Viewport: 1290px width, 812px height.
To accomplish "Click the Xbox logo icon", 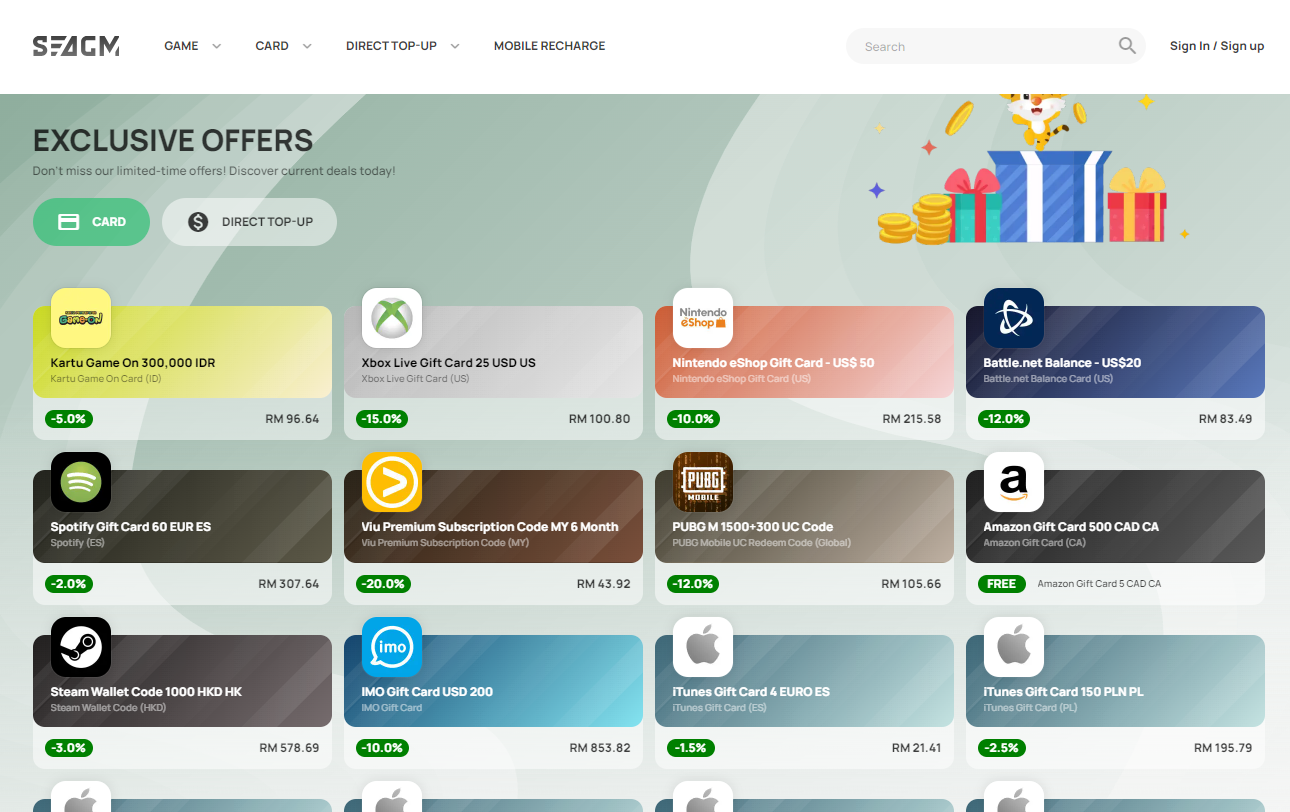I will (x=392, y=318).
